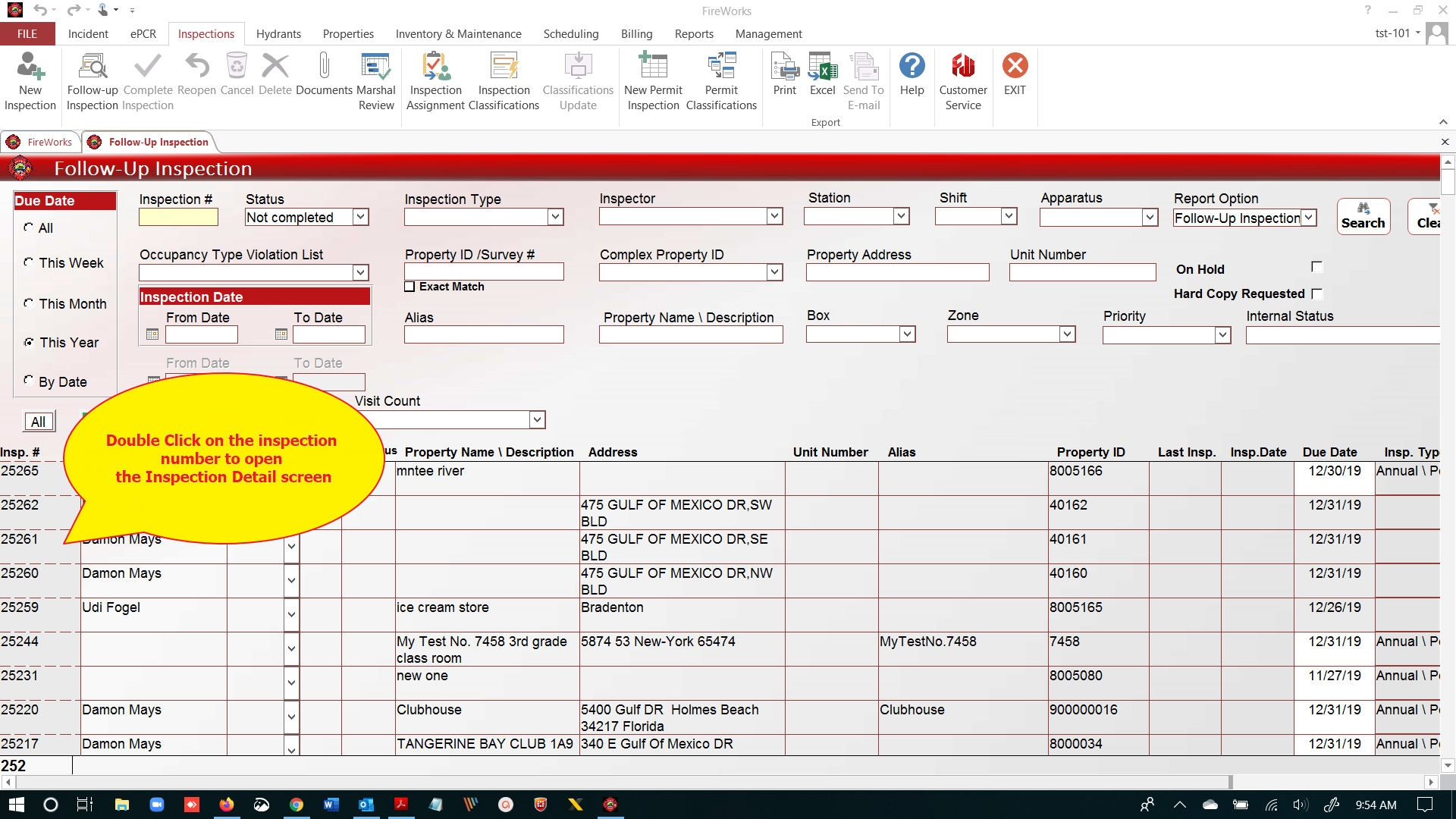The width and height of the screenshot is (1456, 819).
Task: Expand the Status dropdown
Action: pyautogui.click(x=361, y=217)
